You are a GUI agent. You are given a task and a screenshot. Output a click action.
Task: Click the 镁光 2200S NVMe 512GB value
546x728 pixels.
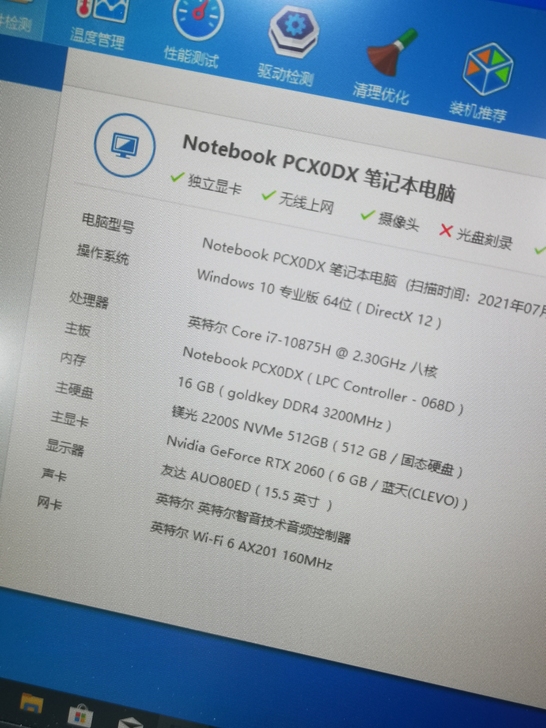(317, 442)
